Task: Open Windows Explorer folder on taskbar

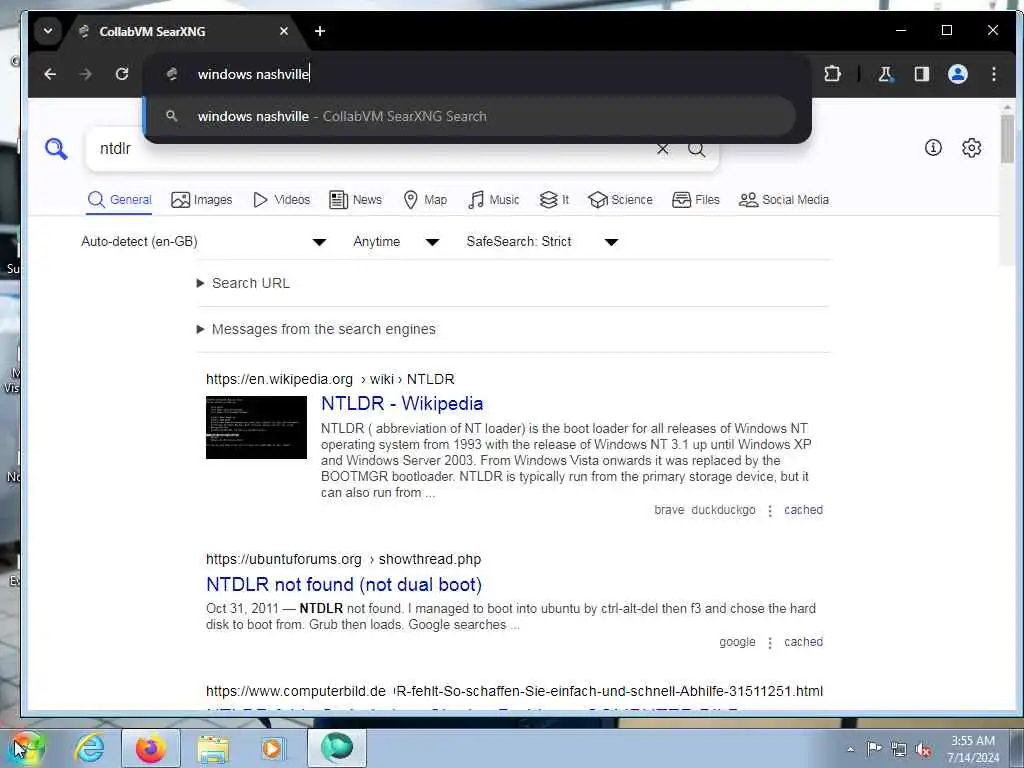Action: pyautogui.click(x=214, y=749)
